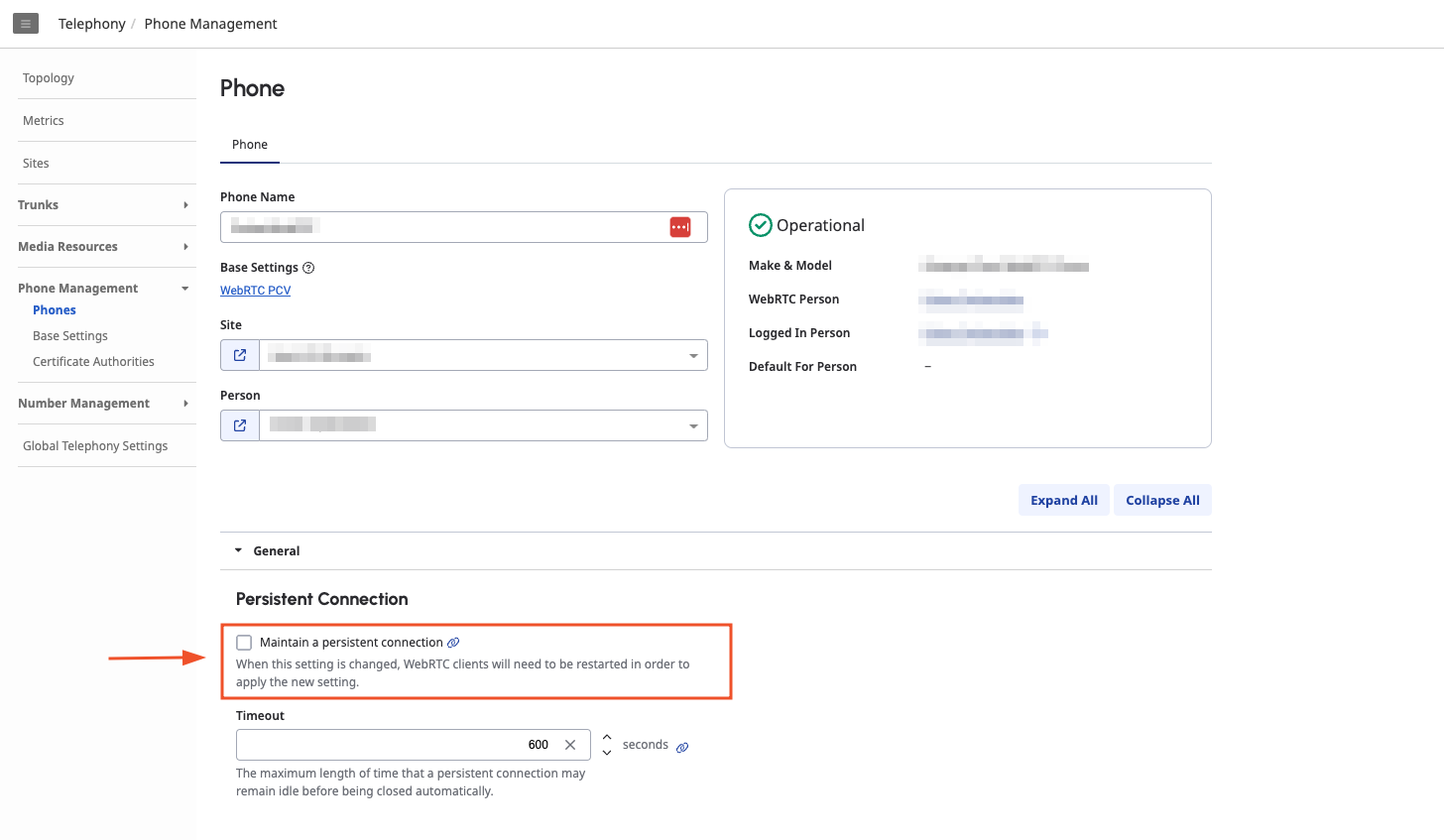
Task: Collapse the General section
Action: 238,550
